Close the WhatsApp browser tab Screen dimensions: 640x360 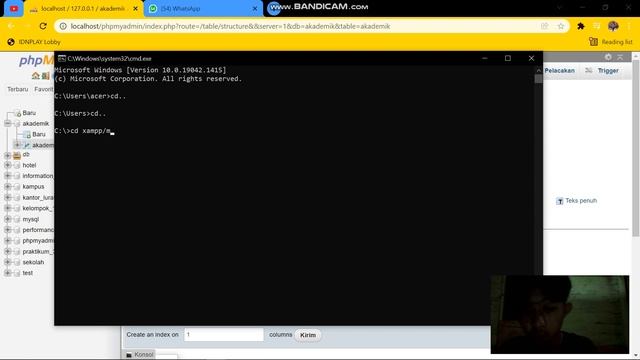pyautogui.click(x=255, y=9)
